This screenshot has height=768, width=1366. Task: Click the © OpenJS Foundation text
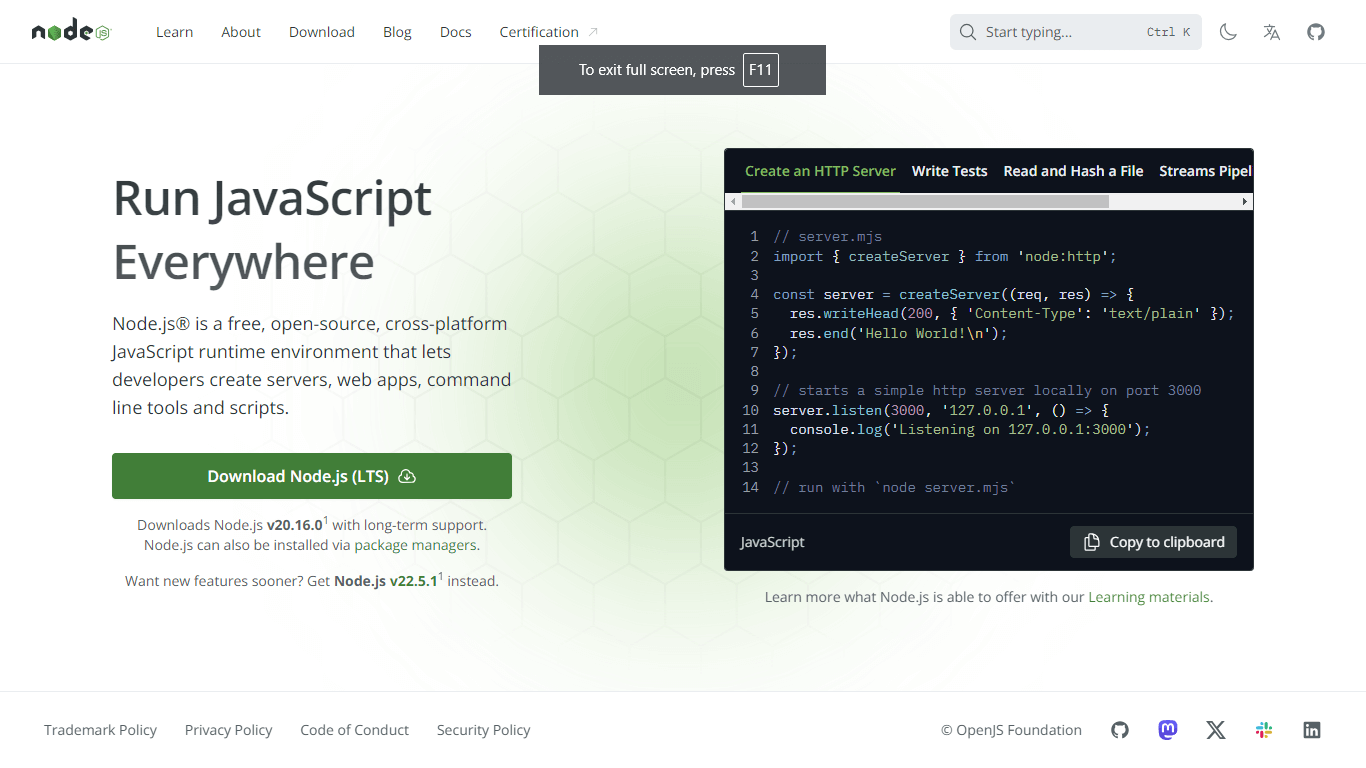pos(1011,730)
